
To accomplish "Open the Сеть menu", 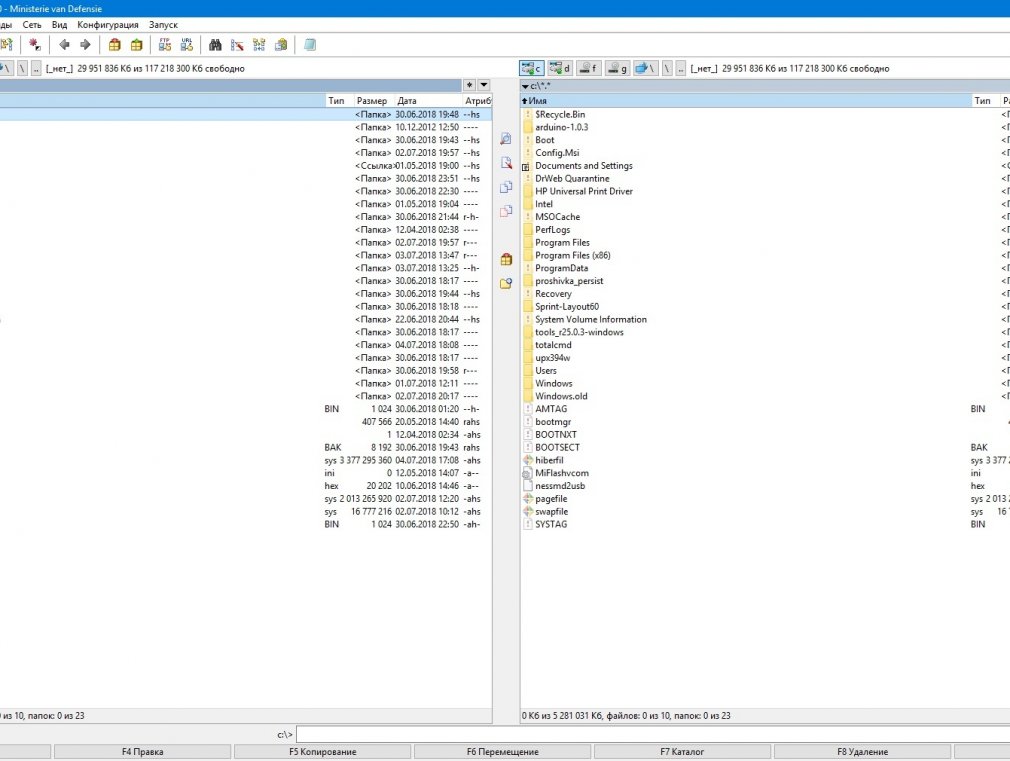I will tap(32, 24).
